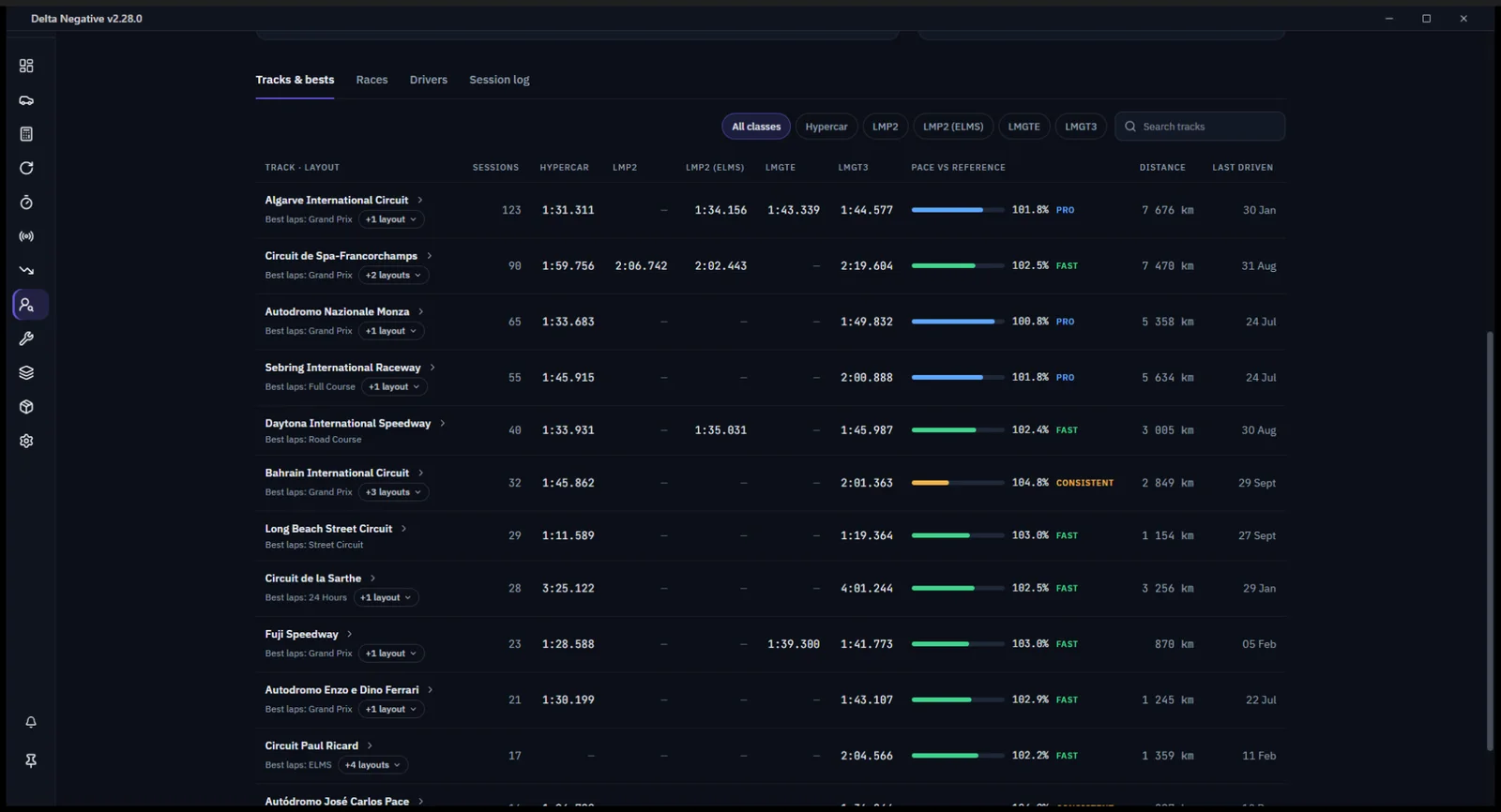Open Autodromo Nazionale Monza track
The height and width of the screenshot is (812, 1501).
tap(337, 311)
